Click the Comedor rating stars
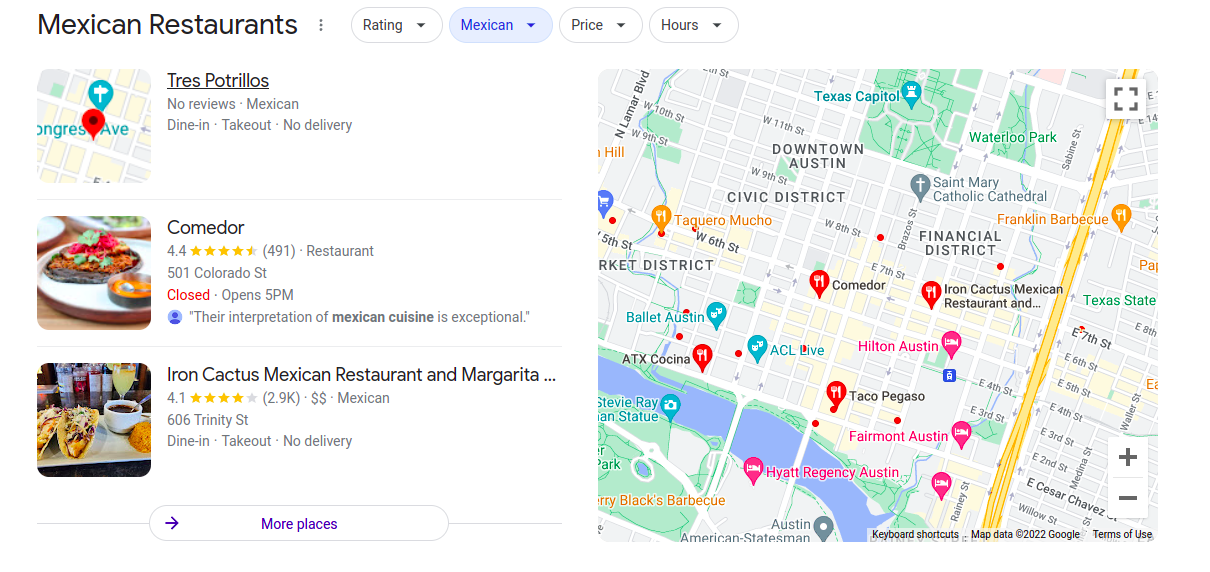The width and height of the screenshot is (1210, 572). click(223, 251)
